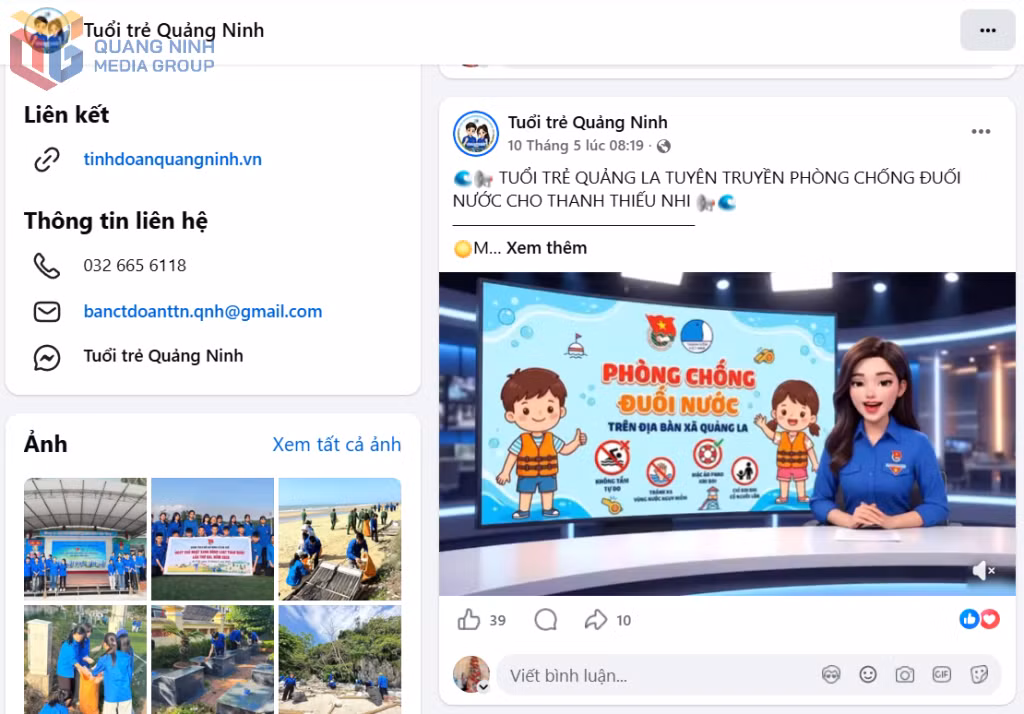This screenshot has height=714, width=1024.
Task: Select the phone number 032 665 6118
Action: pos(135,265)
